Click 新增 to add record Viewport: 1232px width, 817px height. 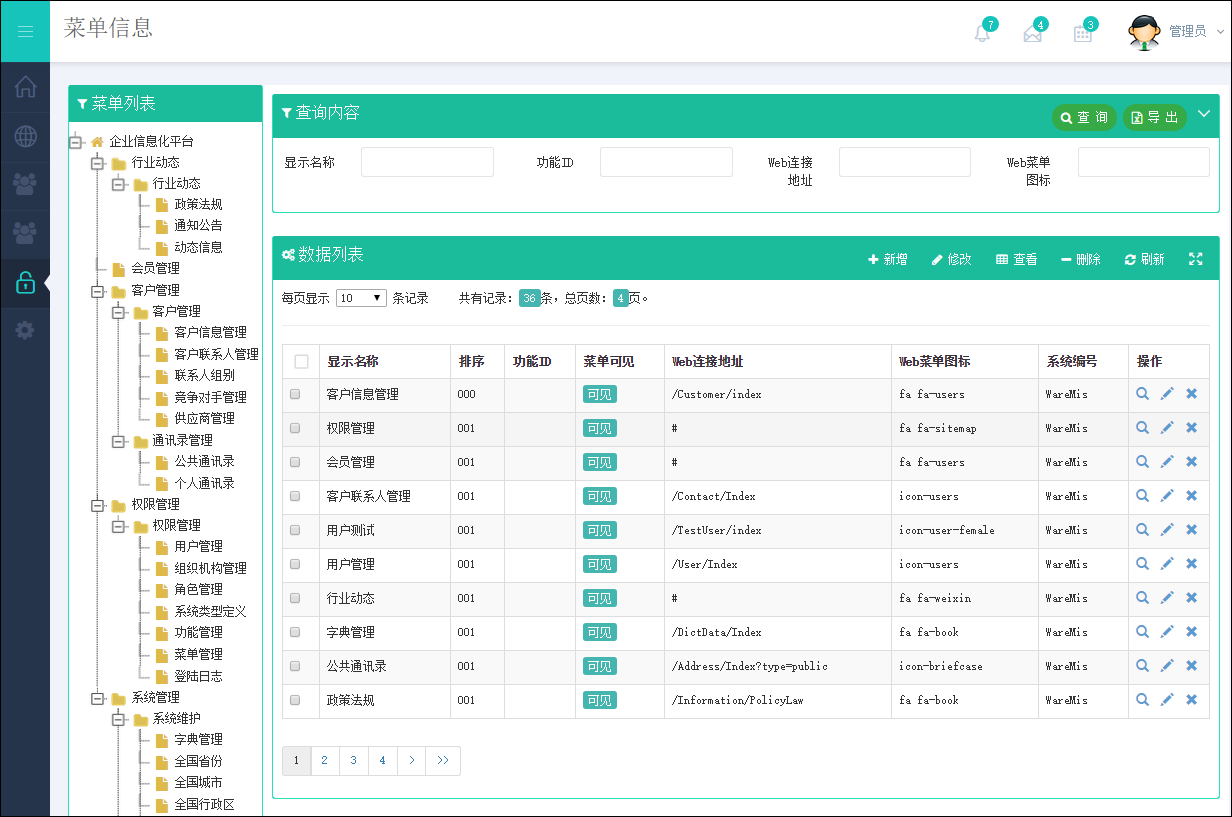pos(888,259)
